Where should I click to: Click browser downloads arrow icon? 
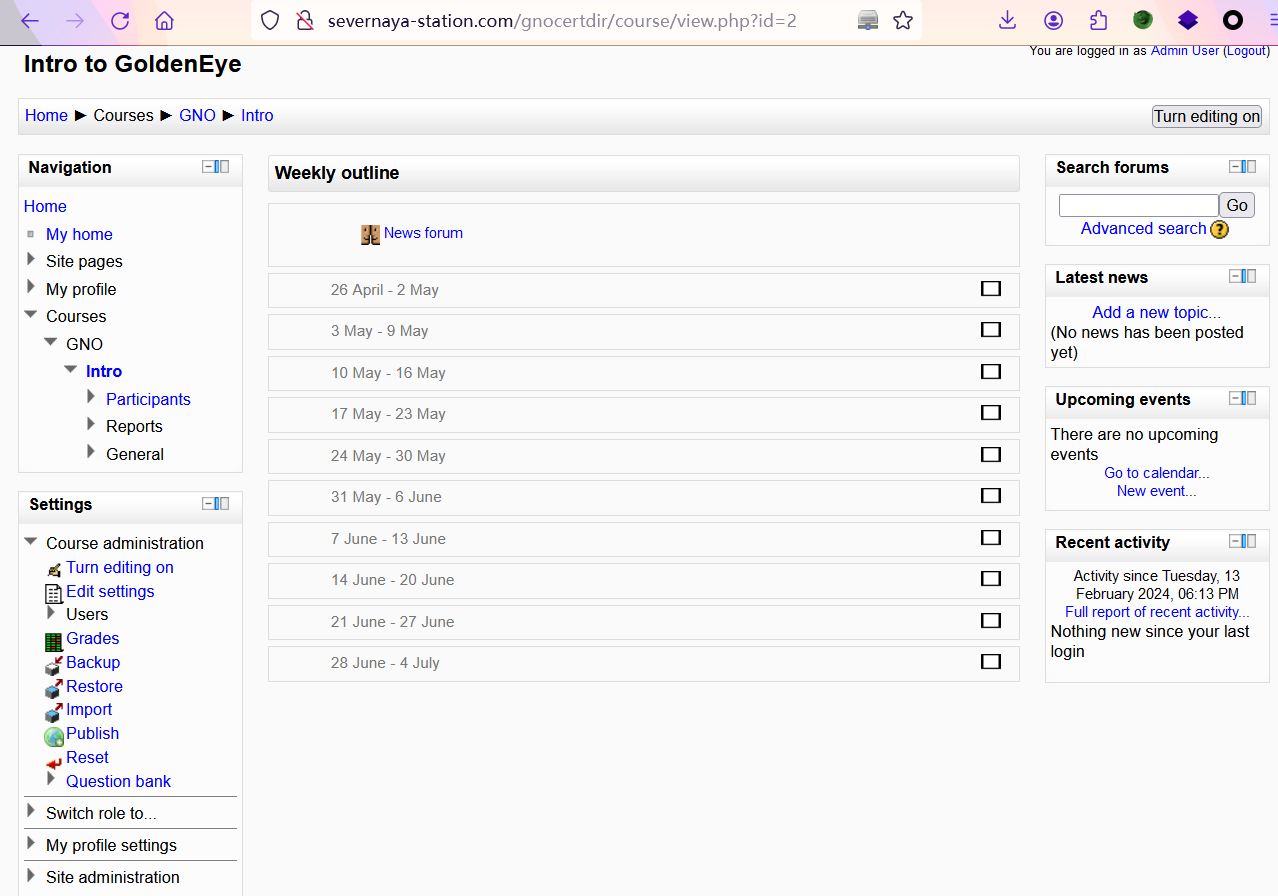click(1008, 20)
